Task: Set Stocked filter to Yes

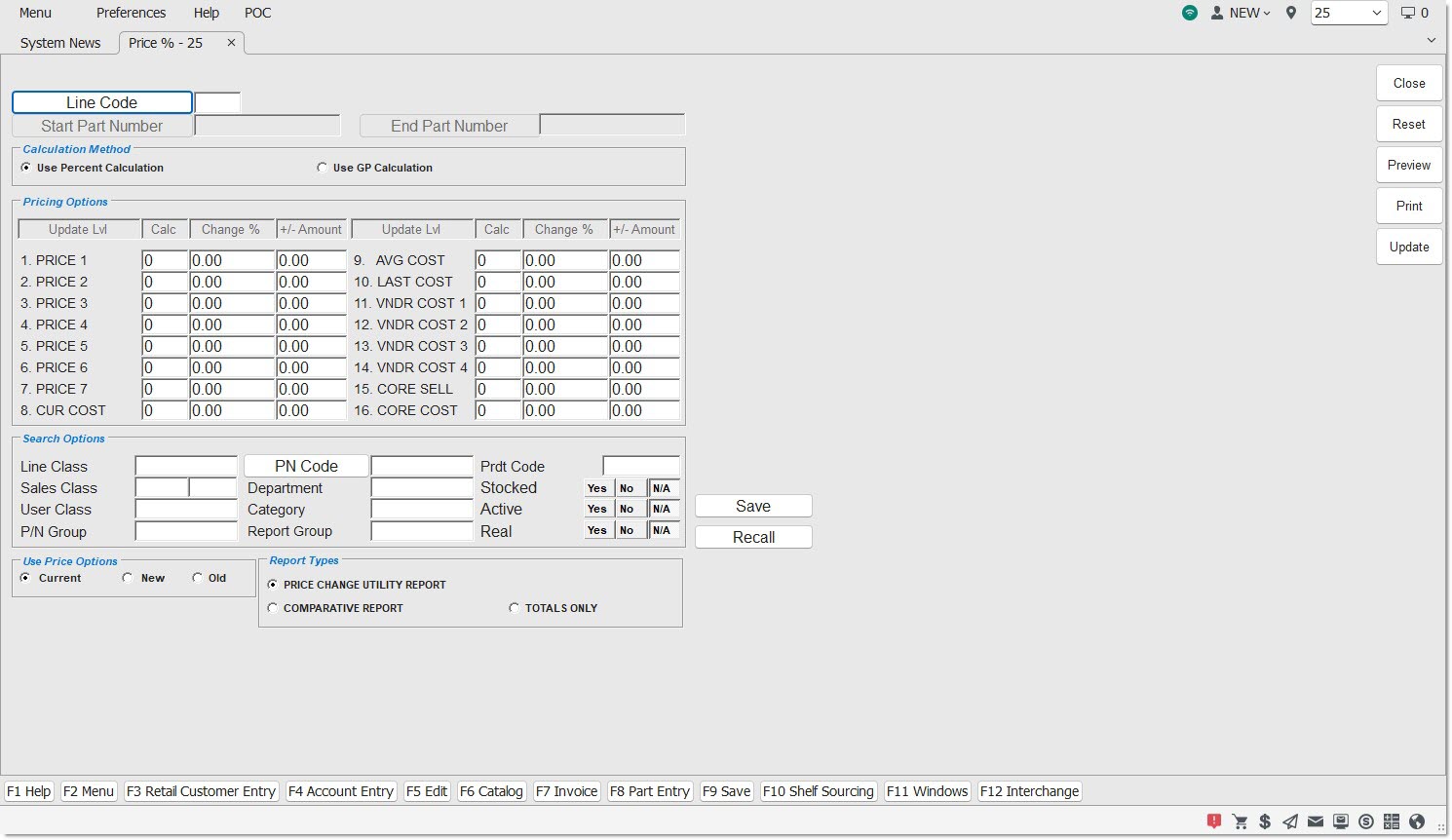Action: (597, 488)
